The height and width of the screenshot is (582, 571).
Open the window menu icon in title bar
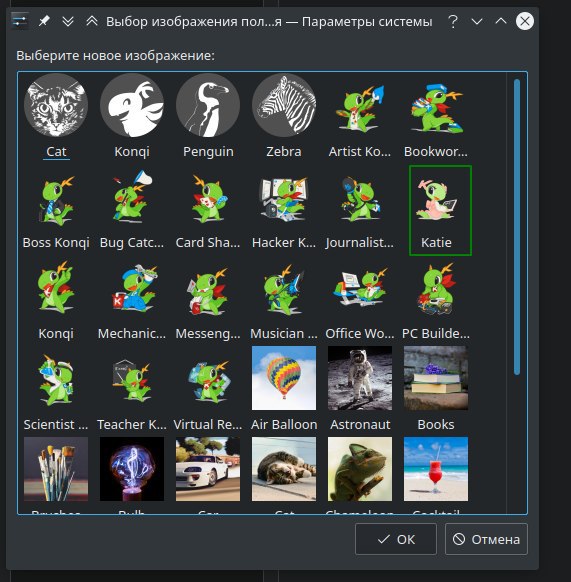[x=19, y=21]
